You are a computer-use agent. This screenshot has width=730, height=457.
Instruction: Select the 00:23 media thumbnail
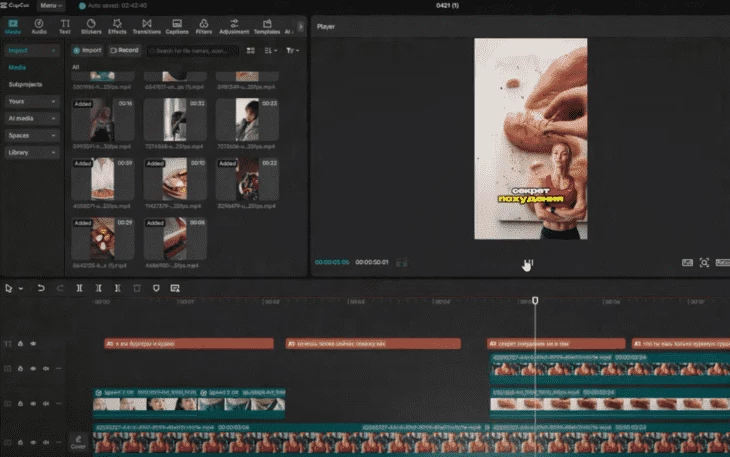247,120
